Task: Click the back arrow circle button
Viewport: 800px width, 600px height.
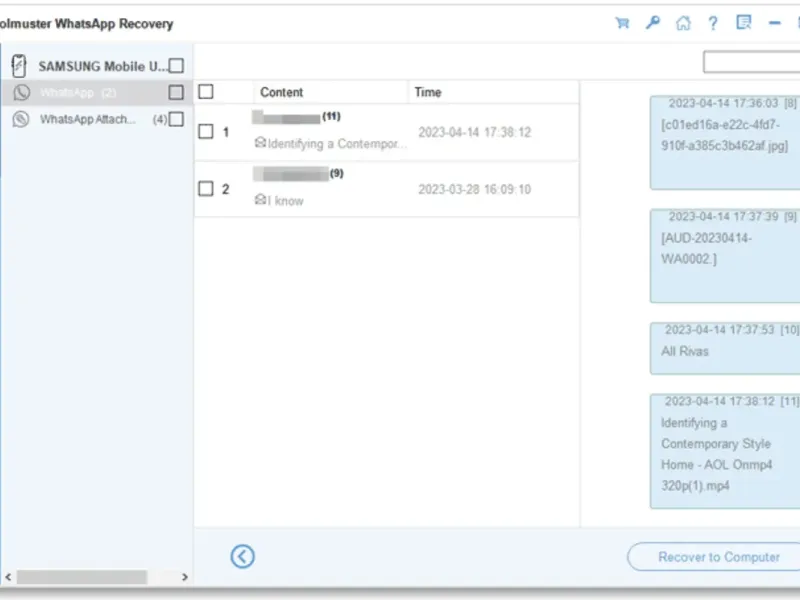Action: click(242, 556)
